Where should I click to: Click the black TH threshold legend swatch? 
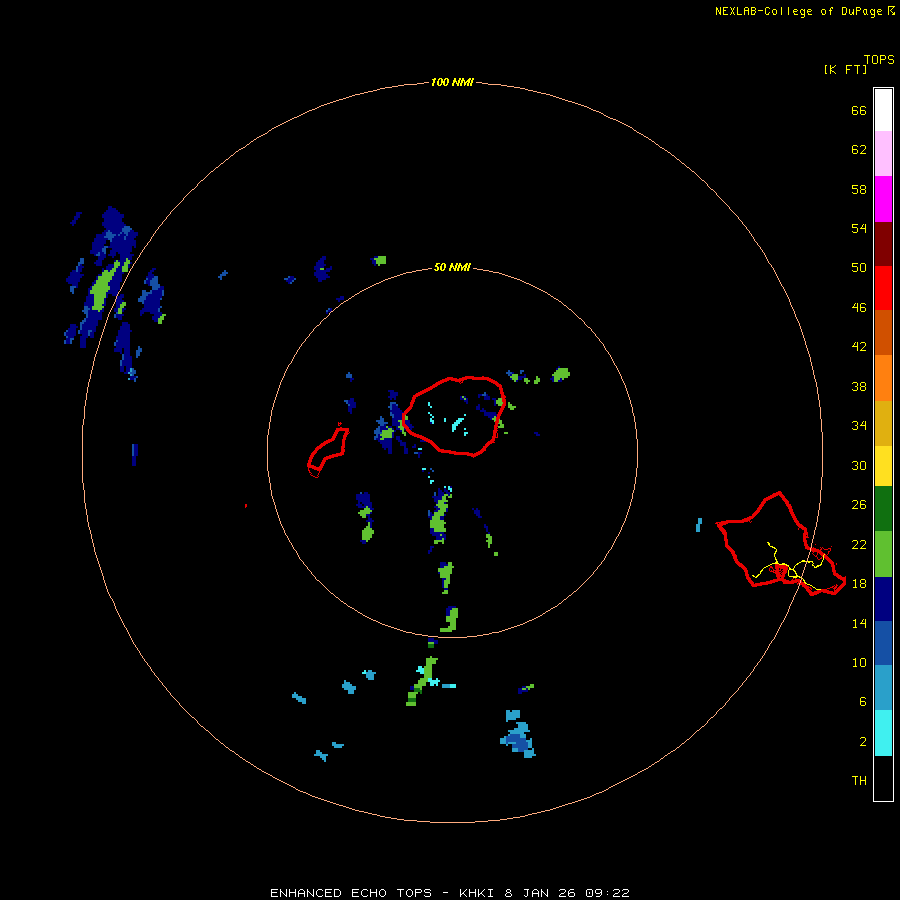(883, 778)
